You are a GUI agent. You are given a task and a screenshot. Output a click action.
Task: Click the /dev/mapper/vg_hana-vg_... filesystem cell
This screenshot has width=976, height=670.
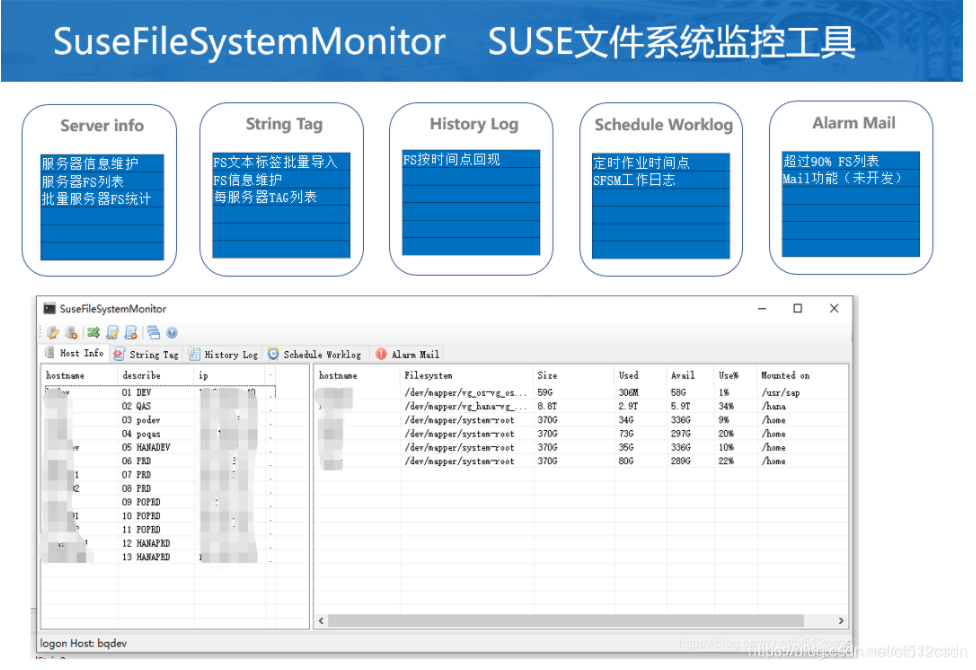466,407
